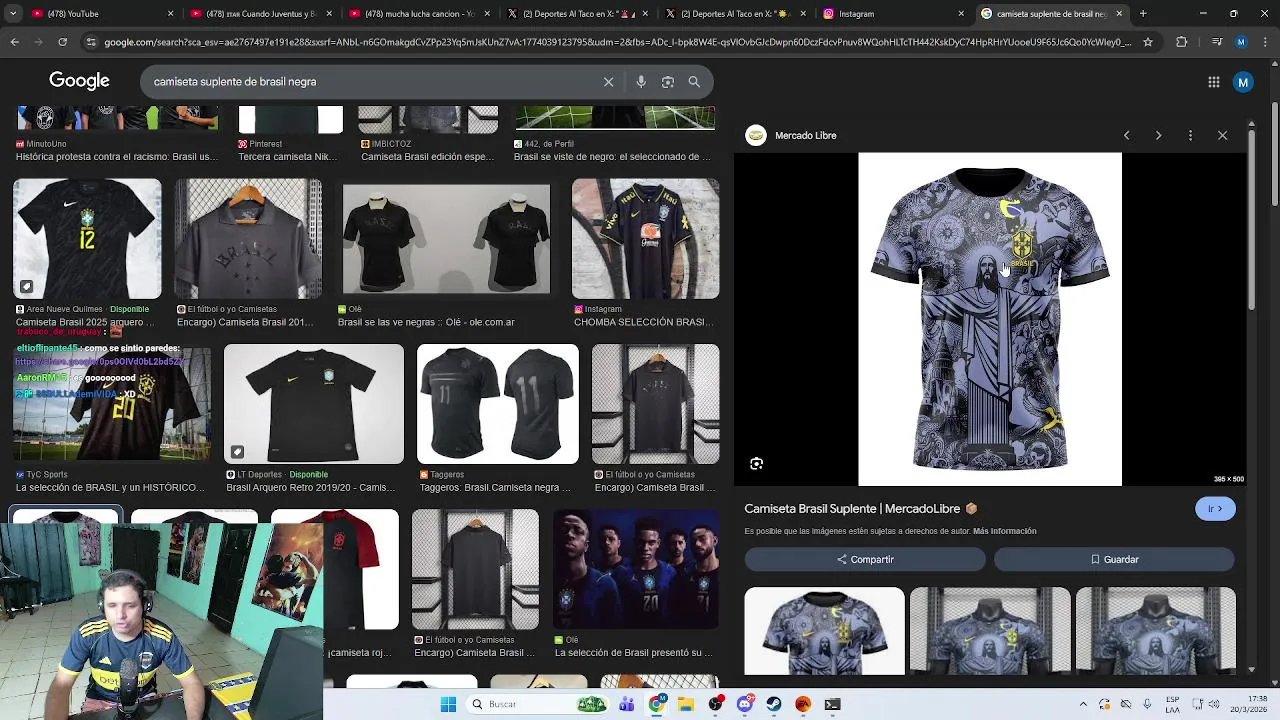Open the Instagram Chomba Selección thumbnail

tap(645, 239)
